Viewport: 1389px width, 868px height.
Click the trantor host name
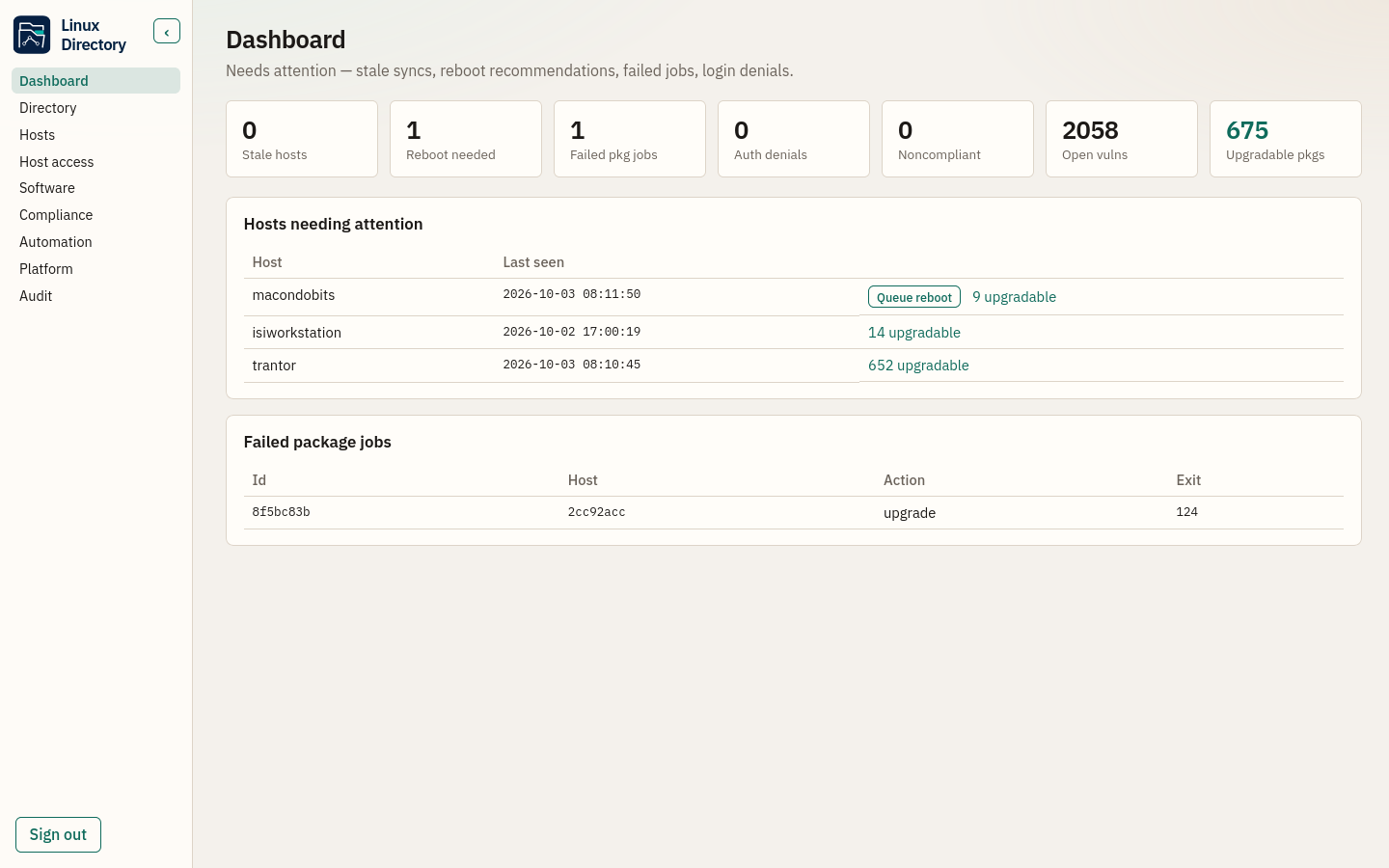pyautogui.click(x=274, y=366)
